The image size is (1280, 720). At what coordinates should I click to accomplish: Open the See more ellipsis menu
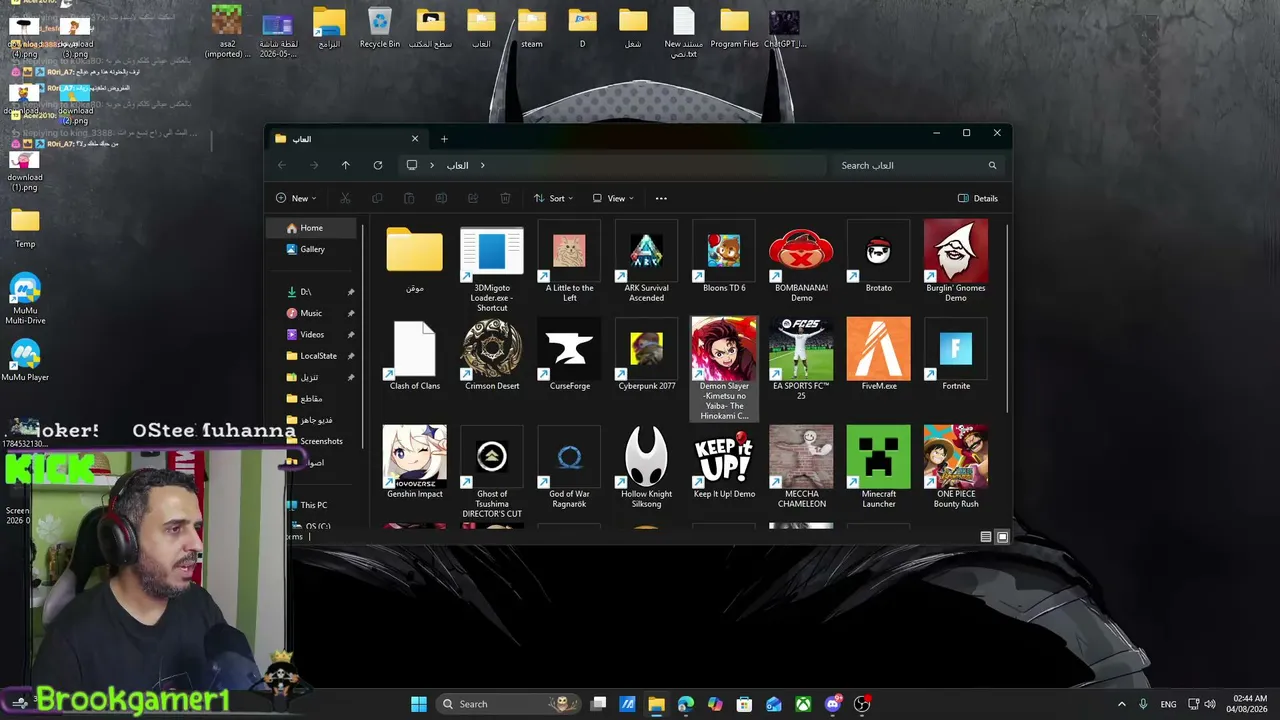click(x=661, y=198)
